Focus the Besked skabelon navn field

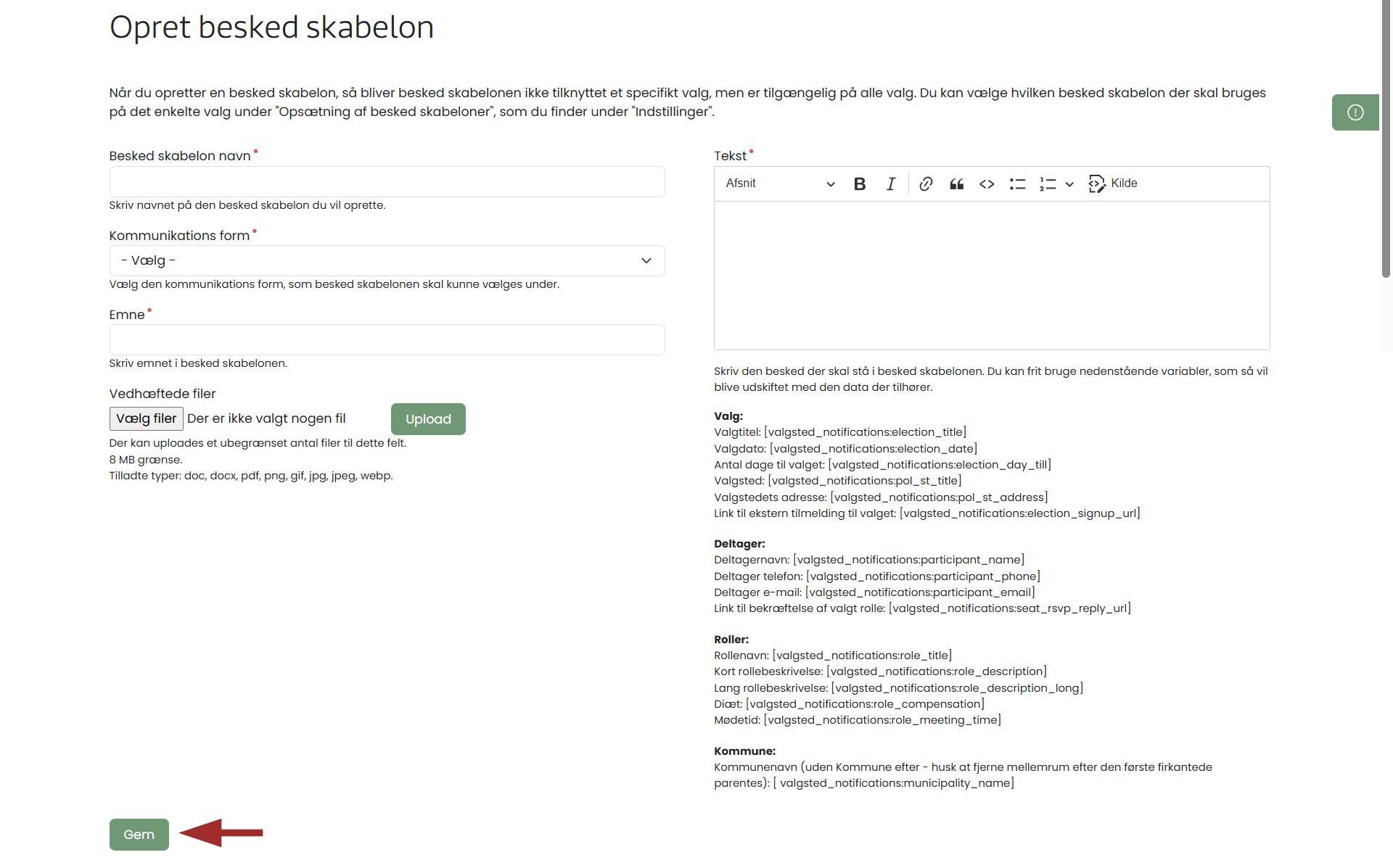[387, 181]
